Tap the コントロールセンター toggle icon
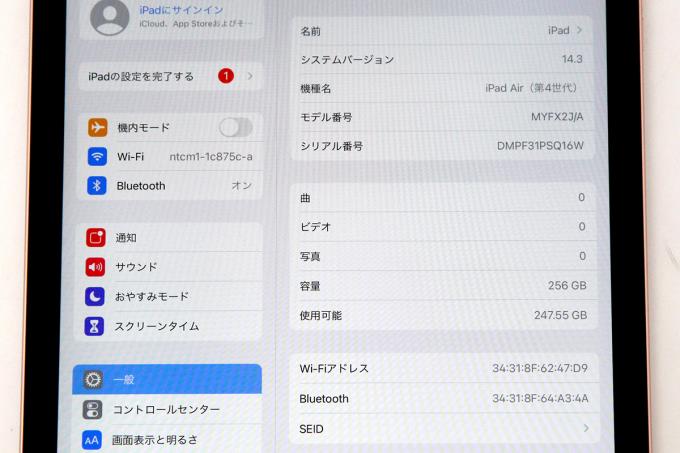The image size is (680, 453). coord(92,410)
